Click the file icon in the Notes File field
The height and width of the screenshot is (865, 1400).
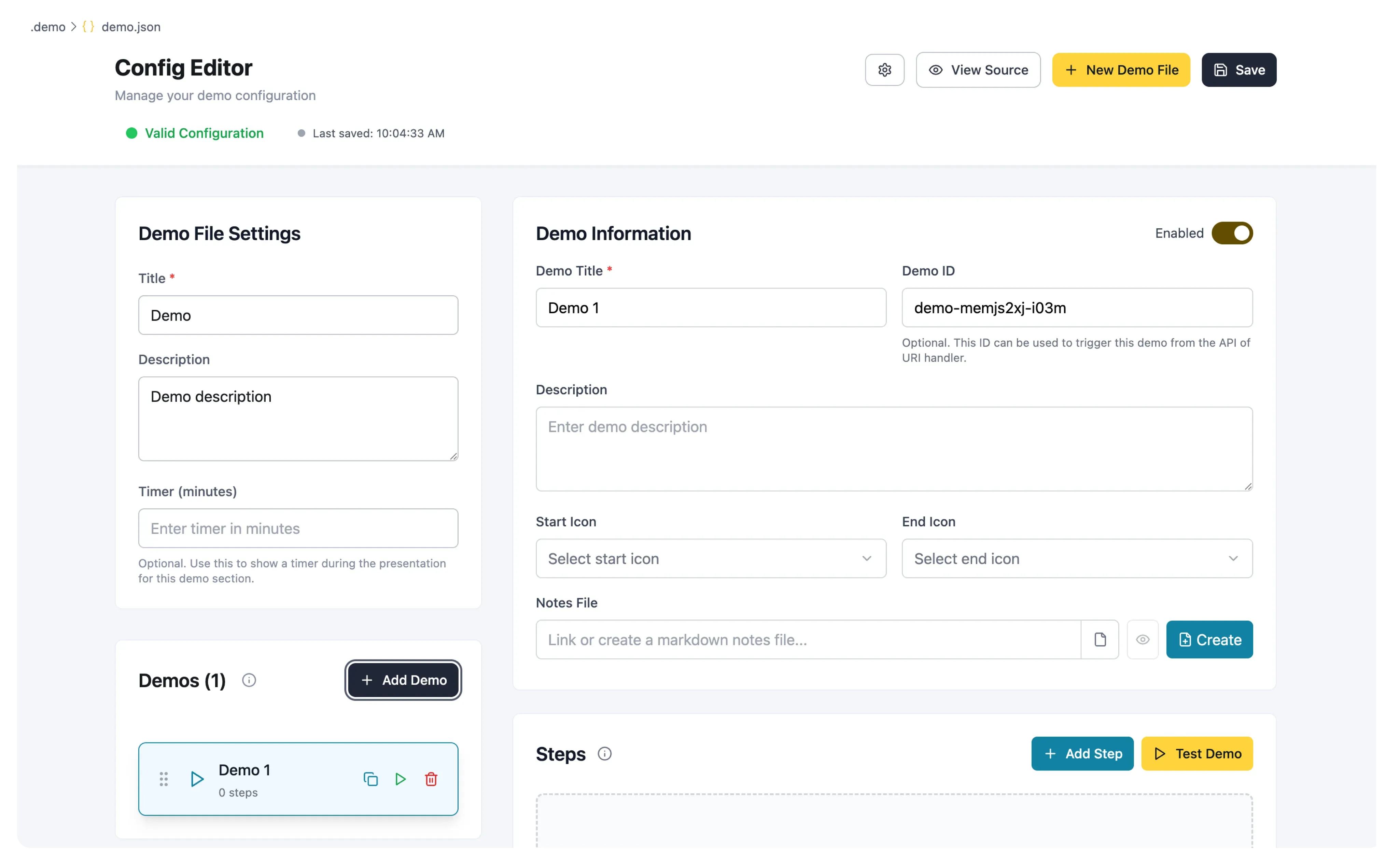(x=1100, y=639)
